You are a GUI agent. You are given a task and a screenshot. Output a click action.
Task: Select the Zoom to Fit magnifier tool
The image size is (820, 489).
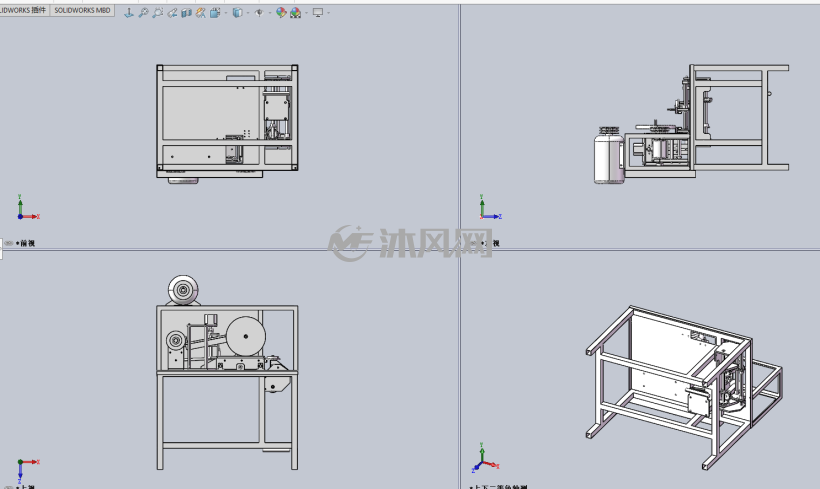(x=143, y=13)
